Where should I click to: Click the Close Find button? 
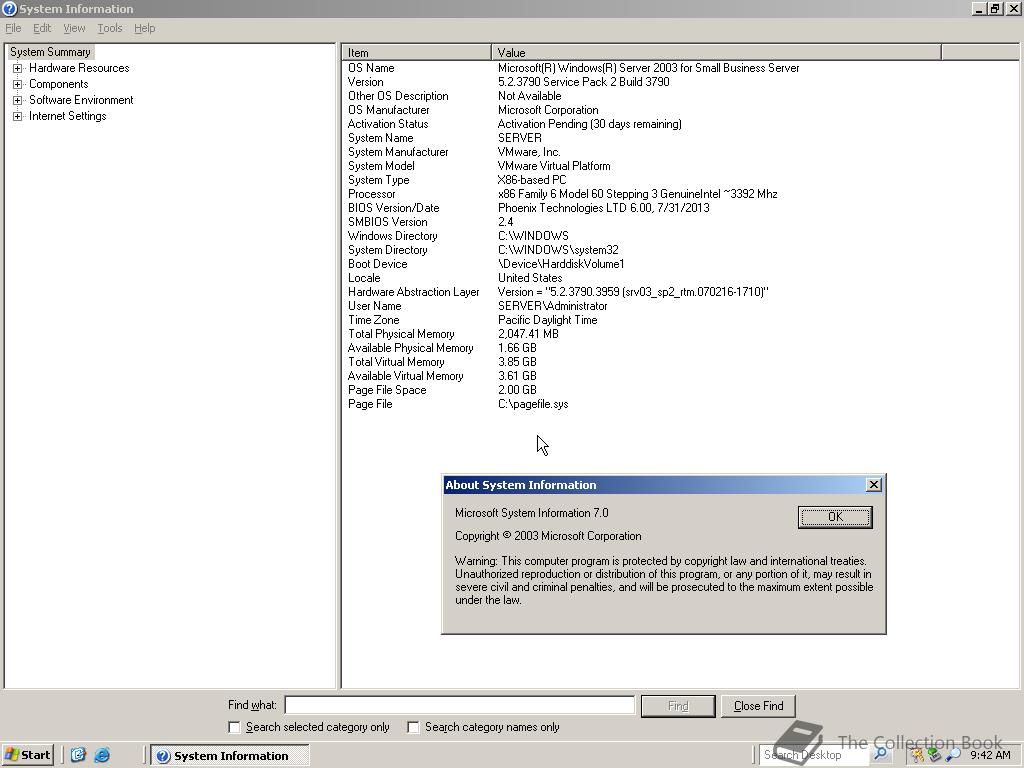pos(758,706)
